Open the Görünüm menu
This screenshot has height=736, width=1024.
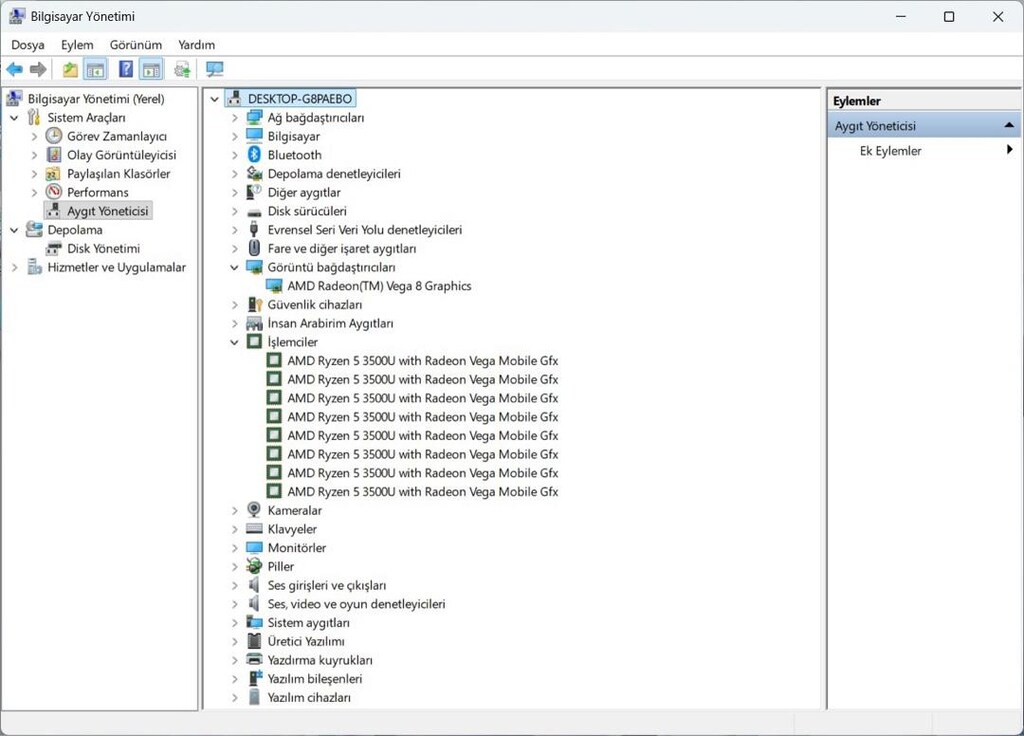tap(135, 45)
